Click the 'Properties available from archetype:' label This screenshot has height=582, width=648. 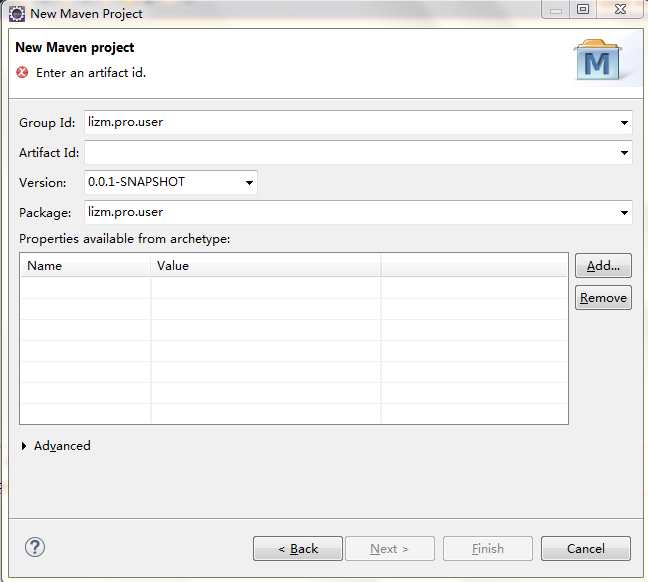124,239
